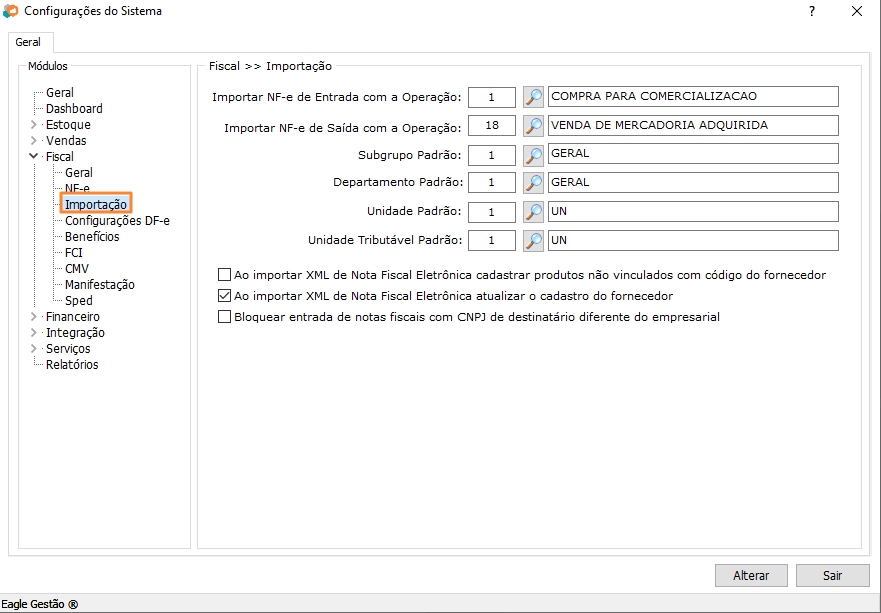Select Dashboard in the modules tree
The image size is (881, 613).
tap(74, 108)
